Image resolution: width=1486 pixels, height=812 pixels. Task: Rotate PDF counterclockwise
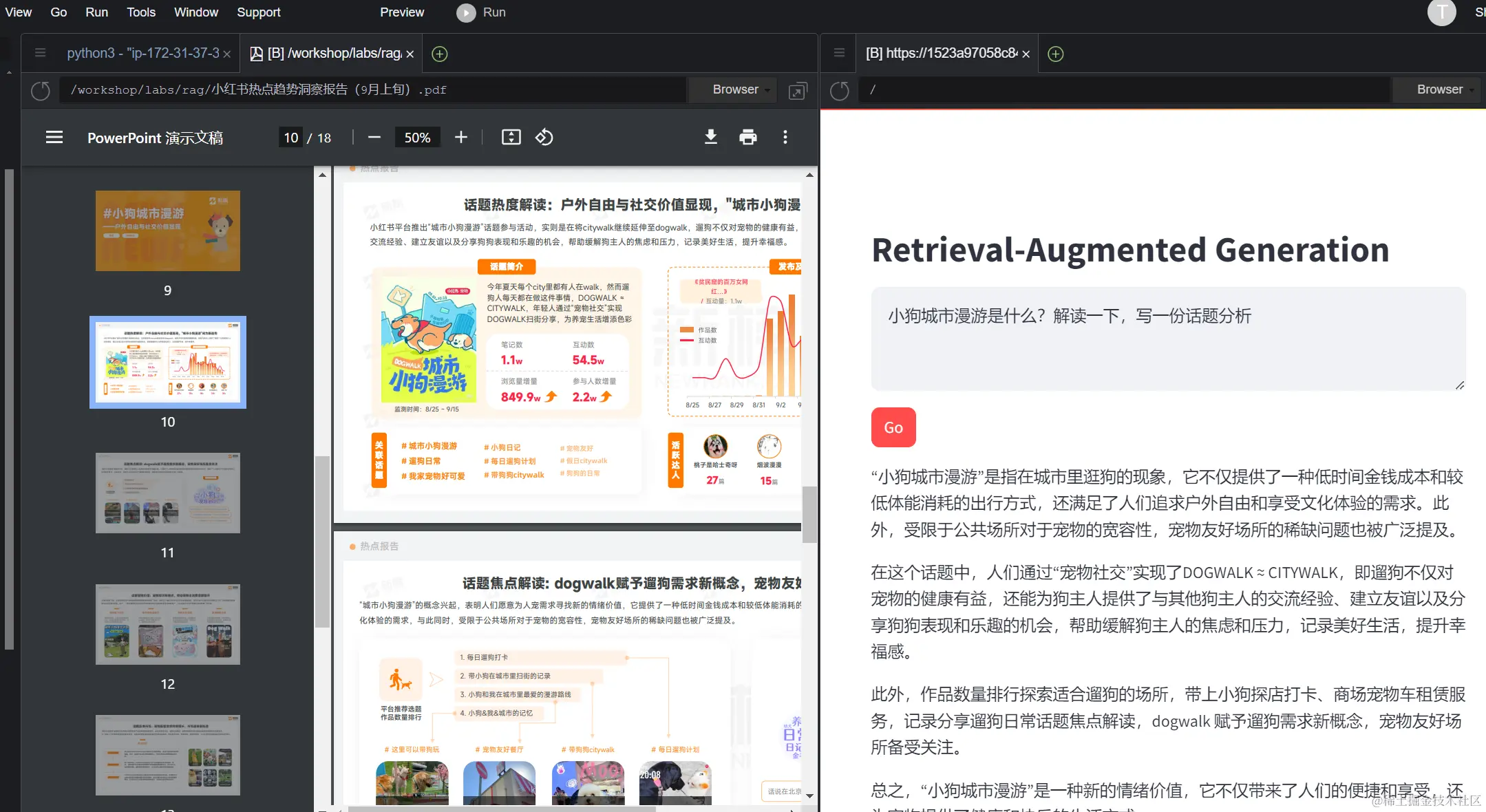coord(544,138)
